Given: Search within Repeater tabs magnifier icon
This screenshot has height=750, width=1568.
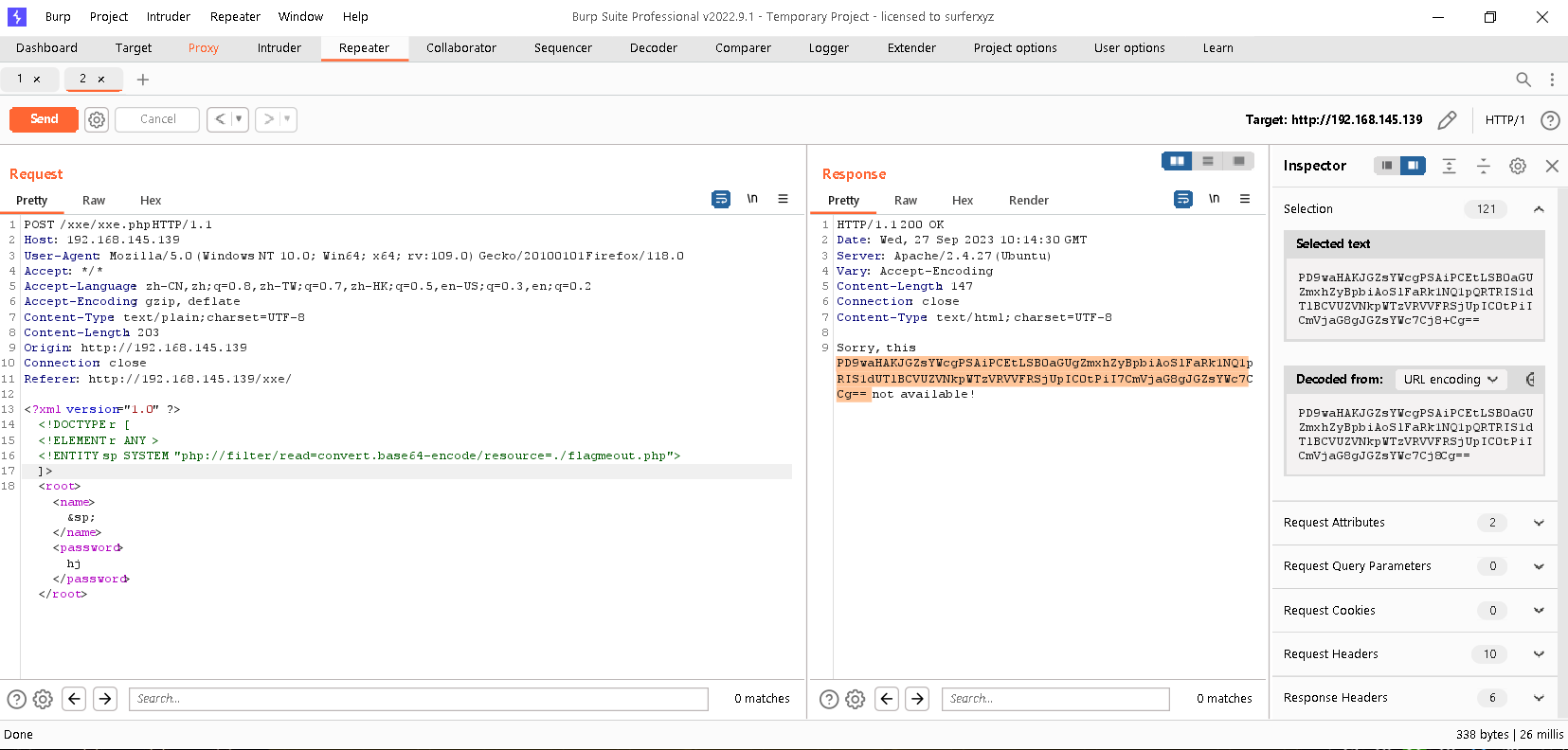Looking at the screenshot, I should (x=1523, y=80).
